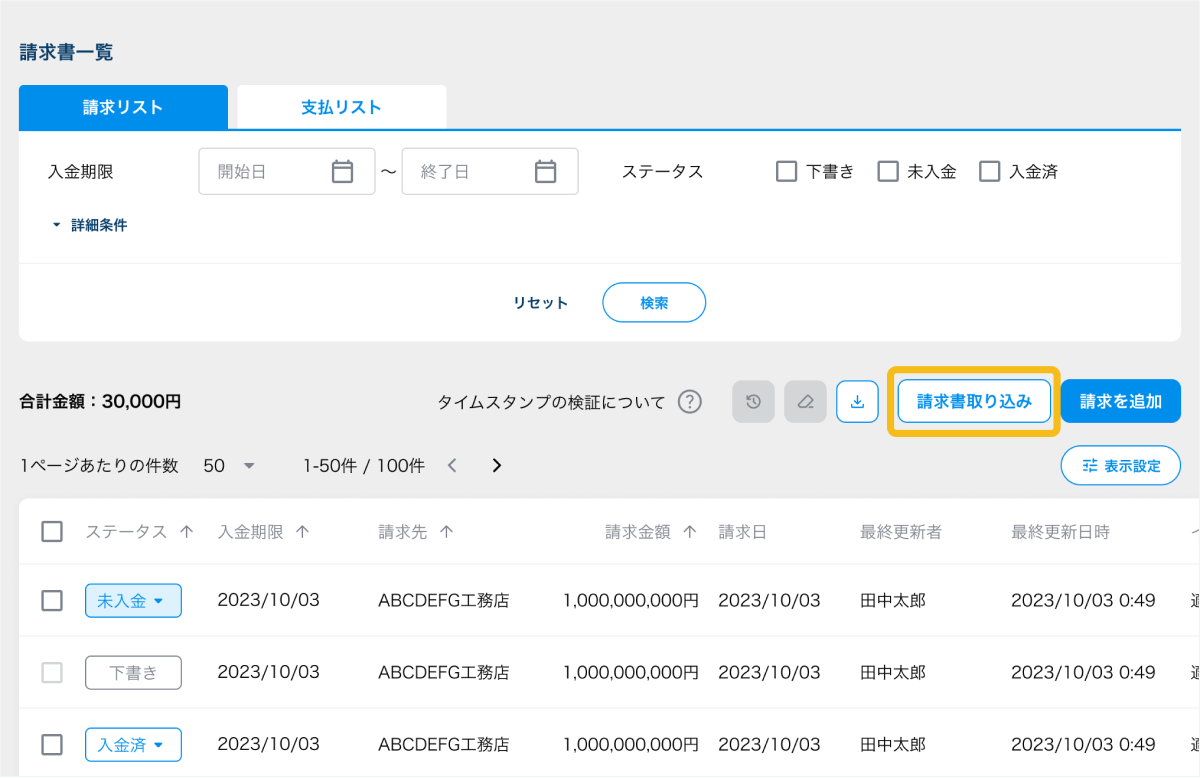
Task: Expand the 詳細条件 section
Action: pos(90,225)
